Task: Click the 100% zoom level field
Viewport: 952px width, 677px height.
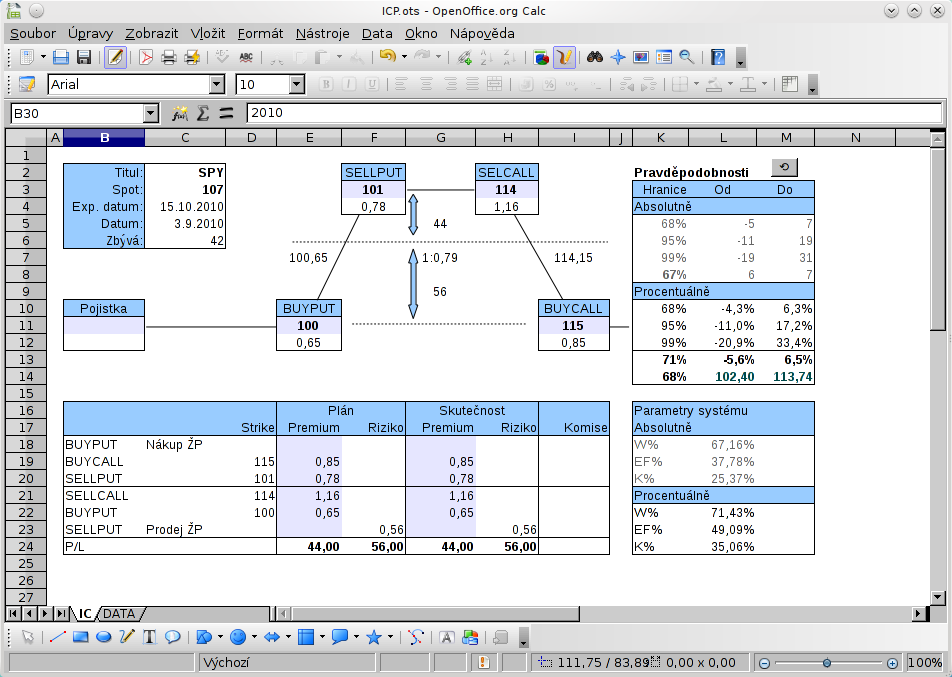Action: click(x=925, y=662)
